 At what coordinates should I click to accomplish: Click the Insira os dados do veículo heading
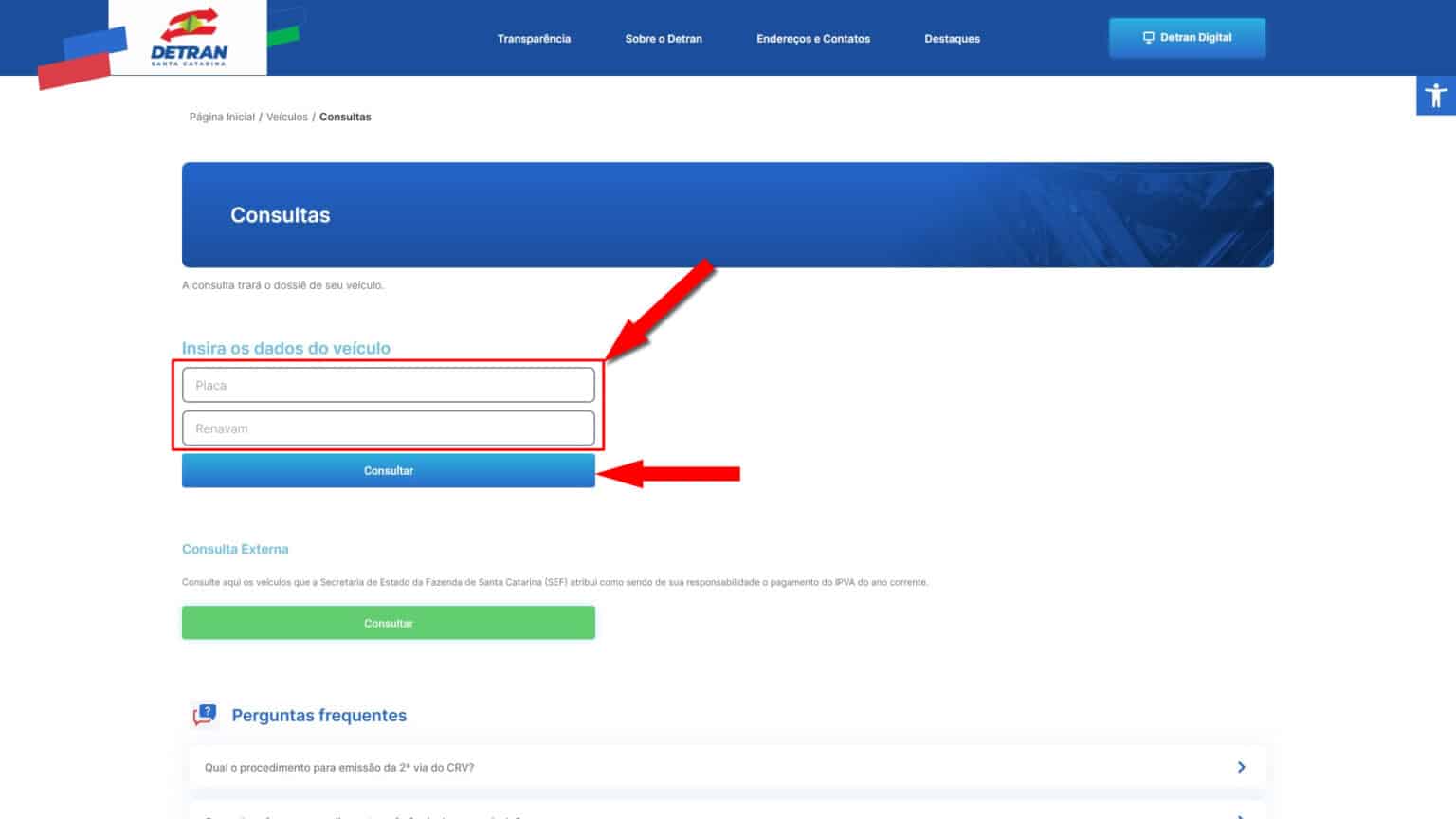tap(286, 348)
